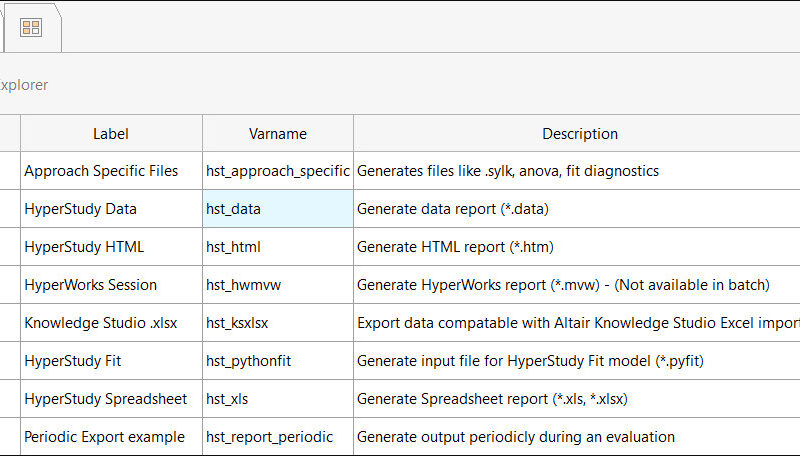Select the HyperStudy Fit label cell

(111, 361)
